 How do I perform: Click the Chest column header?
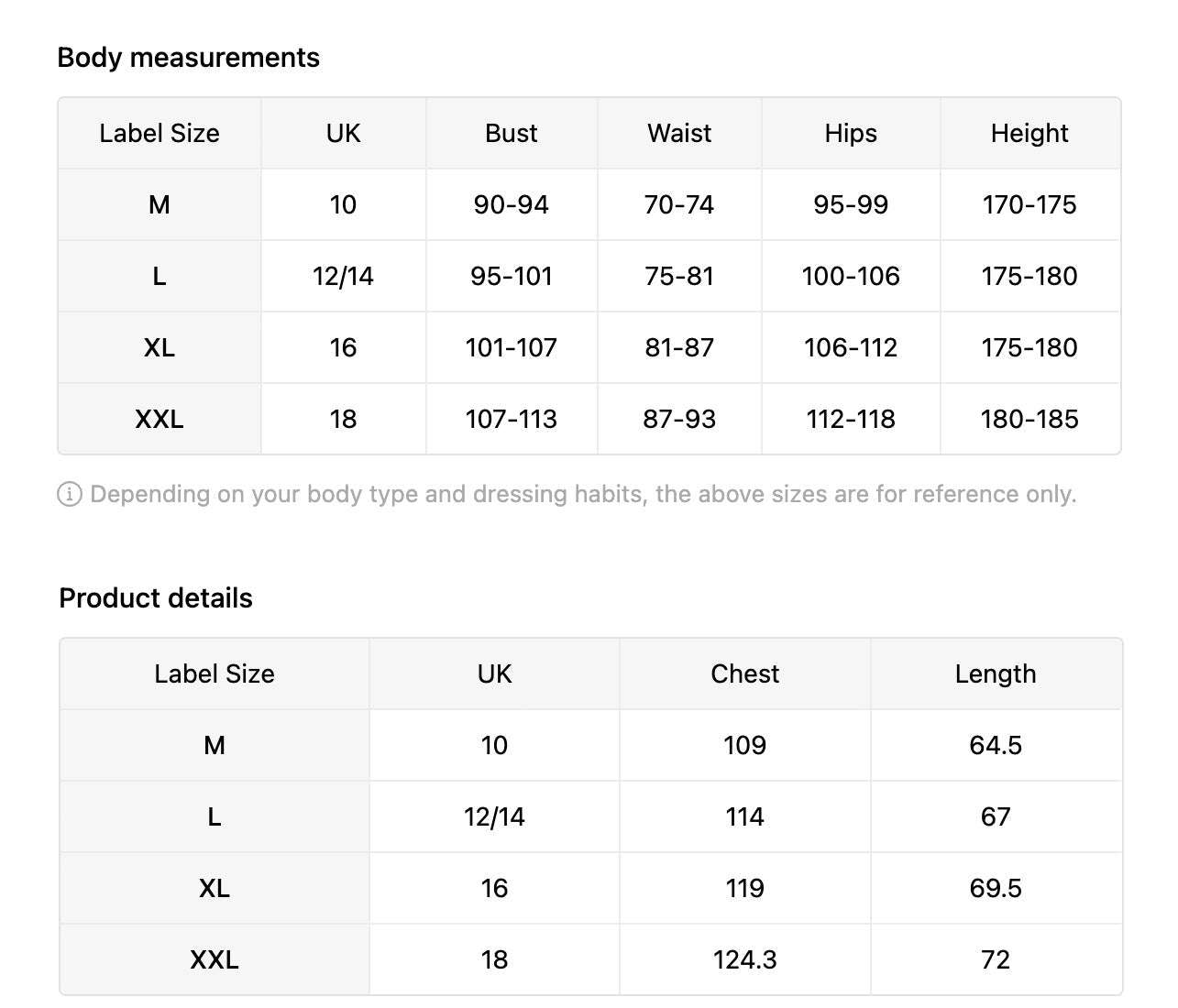[x=744, y=674]
